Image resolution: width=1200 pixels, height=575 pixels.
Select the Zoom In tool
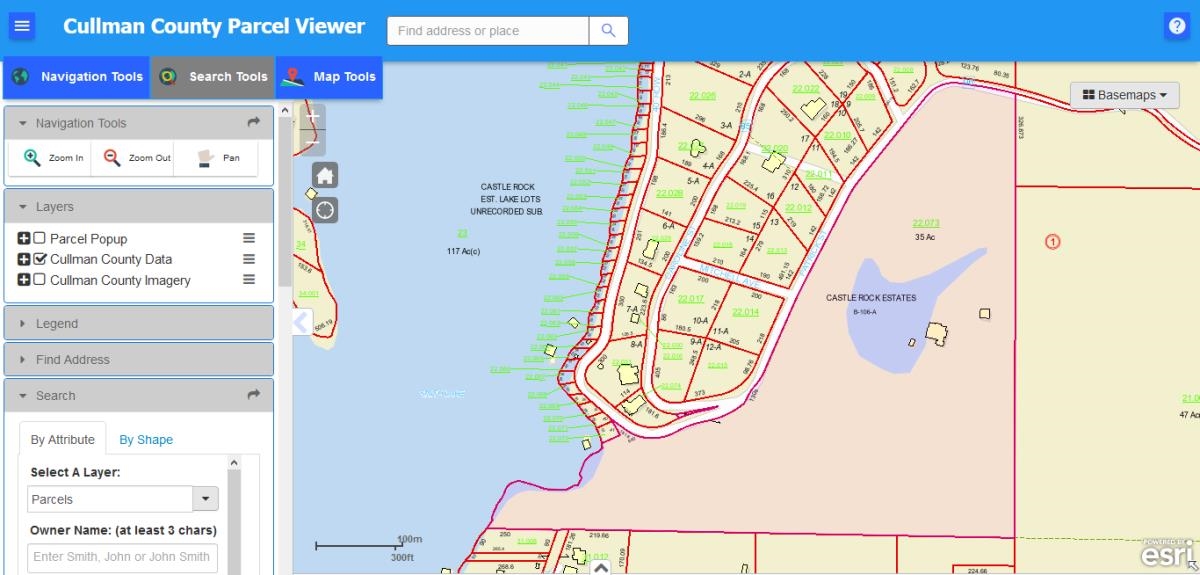click(52, 158)
